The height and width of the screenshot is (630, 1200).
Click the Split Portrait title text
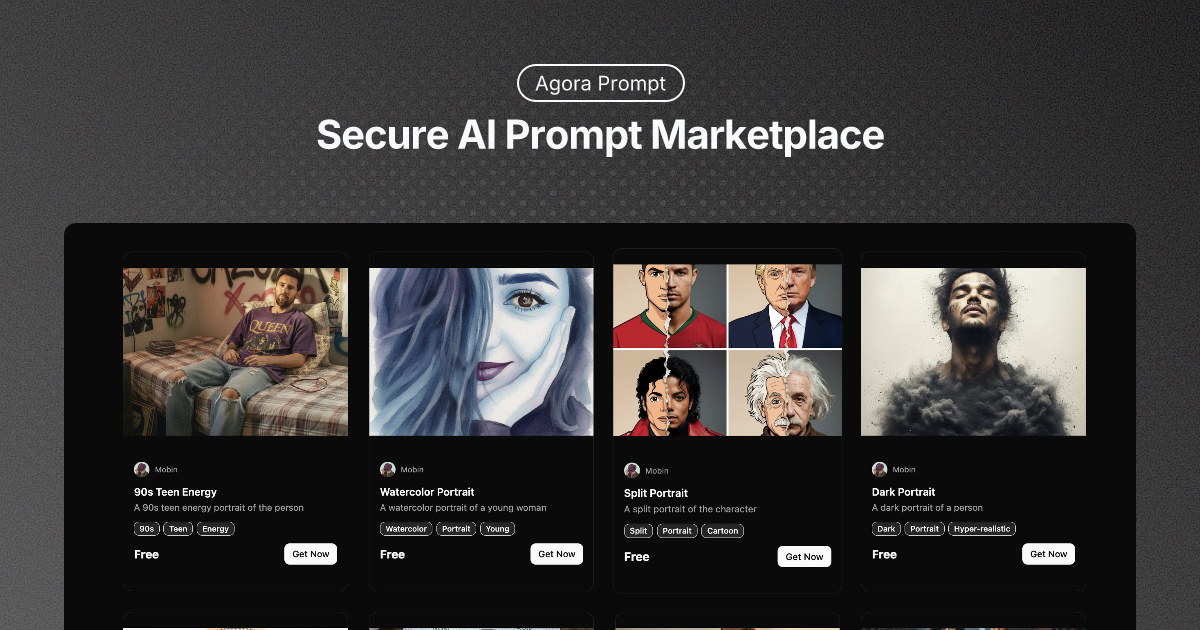[655, 492]
